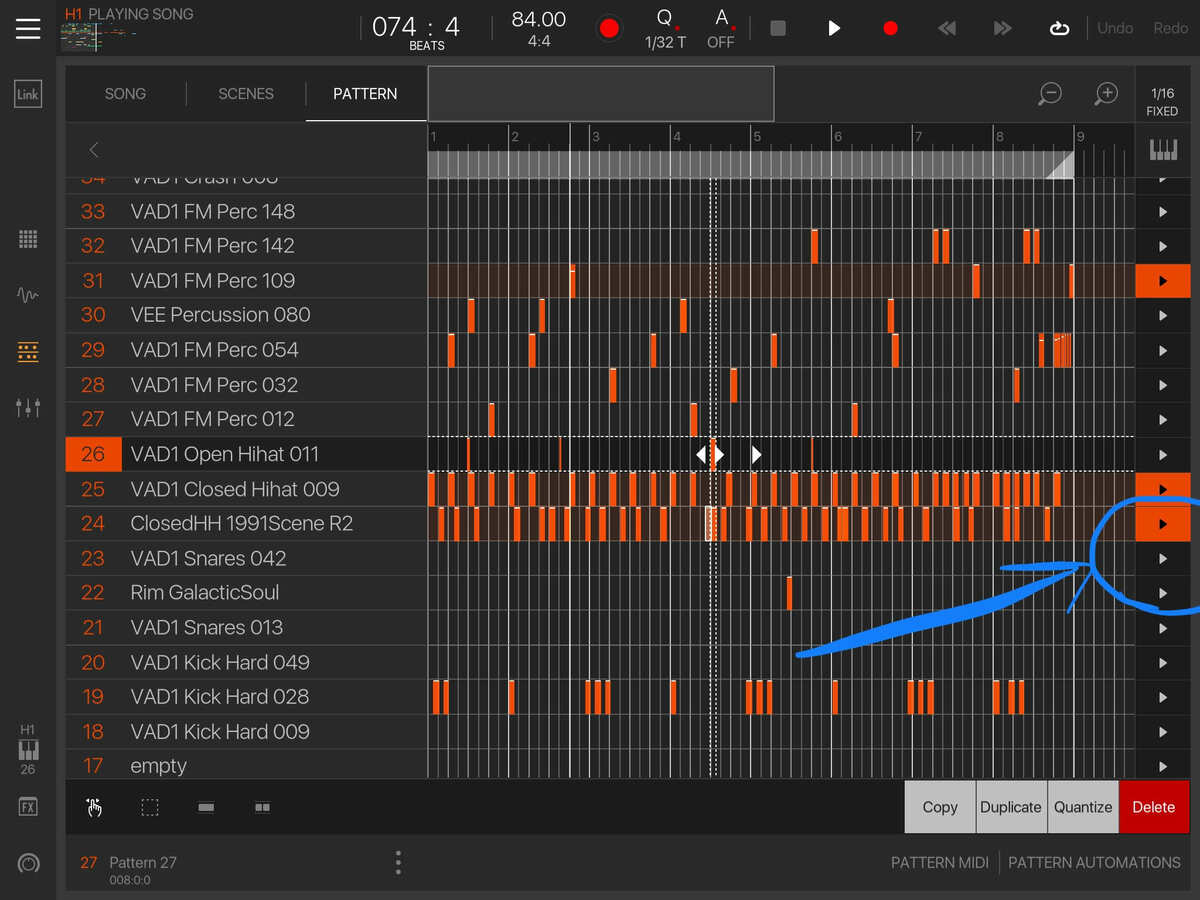Preview pad 29 VAD1 FM Perc 054
This screenshot has height=900, width=1200.
1162,351
